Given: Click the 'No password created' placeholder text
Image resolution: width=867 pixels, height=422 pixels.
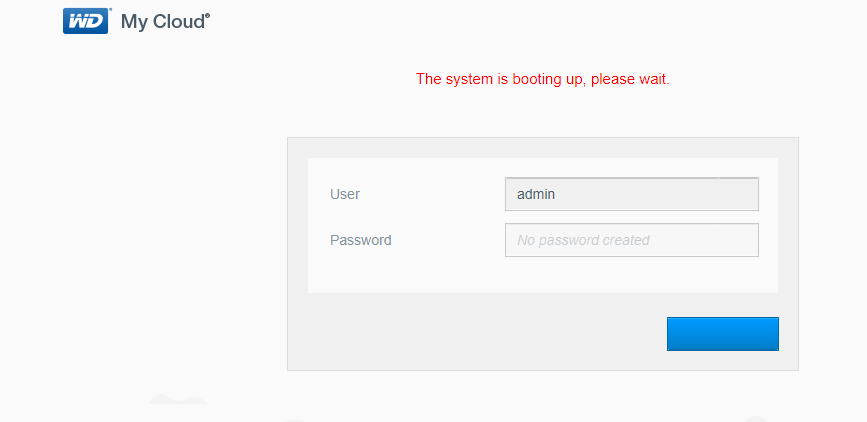Looking at the screenshot, I should 583,240.
